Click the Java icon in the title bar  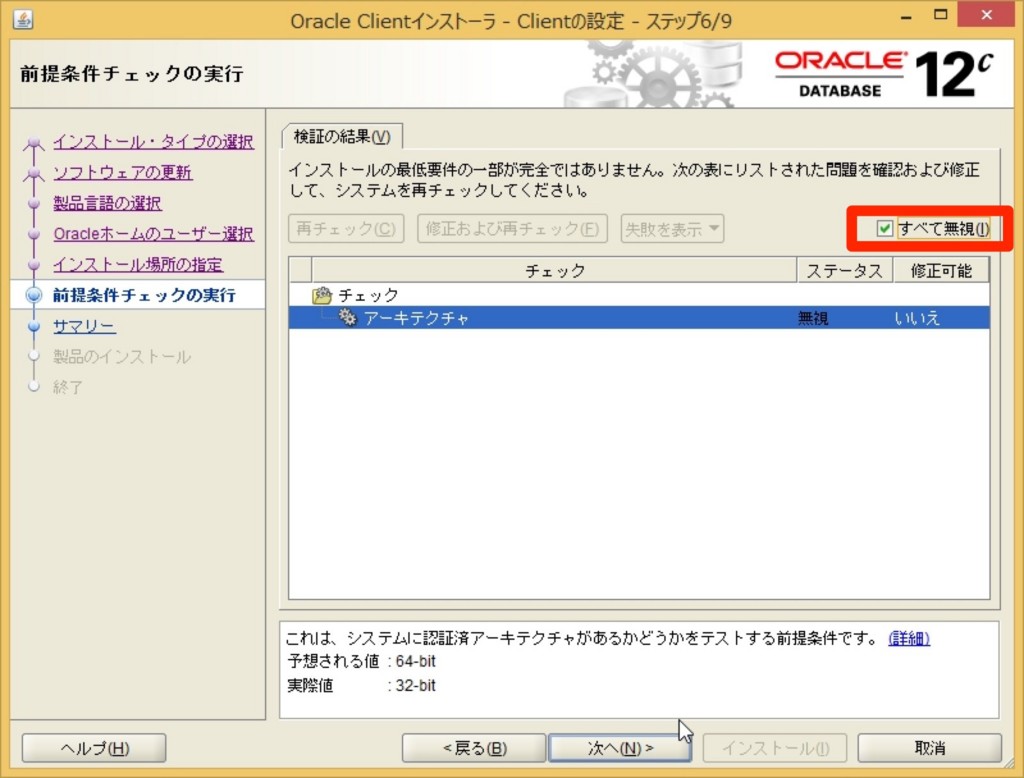24,20
